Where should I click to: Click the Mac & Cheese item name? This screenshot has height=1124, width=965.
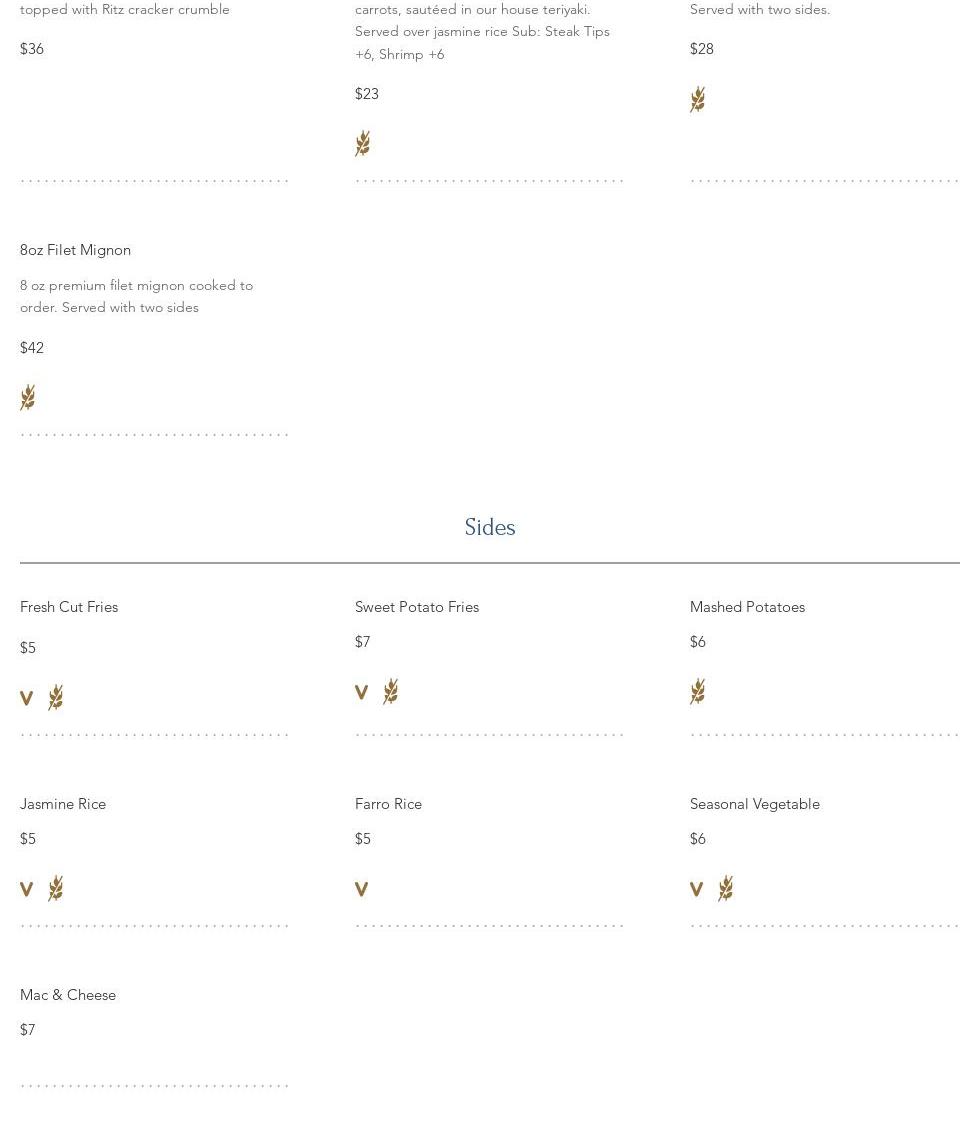pos(68,995)
